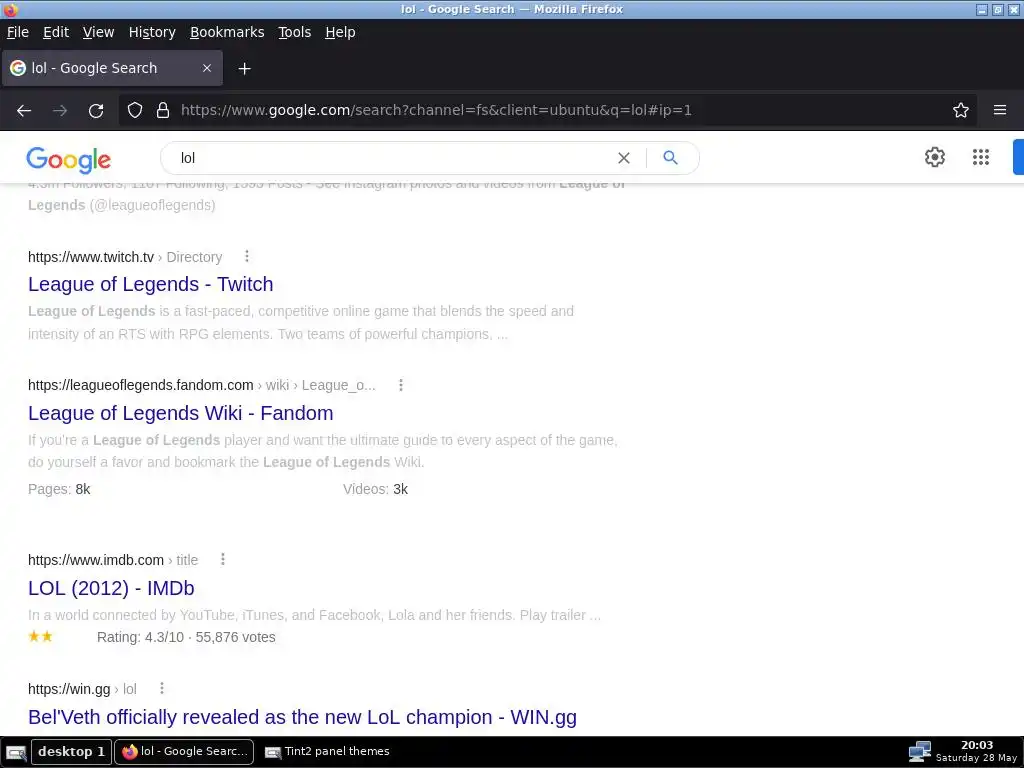Open the Edit menu
This screenshot has height=768, width=1024.
pos(56,32)
